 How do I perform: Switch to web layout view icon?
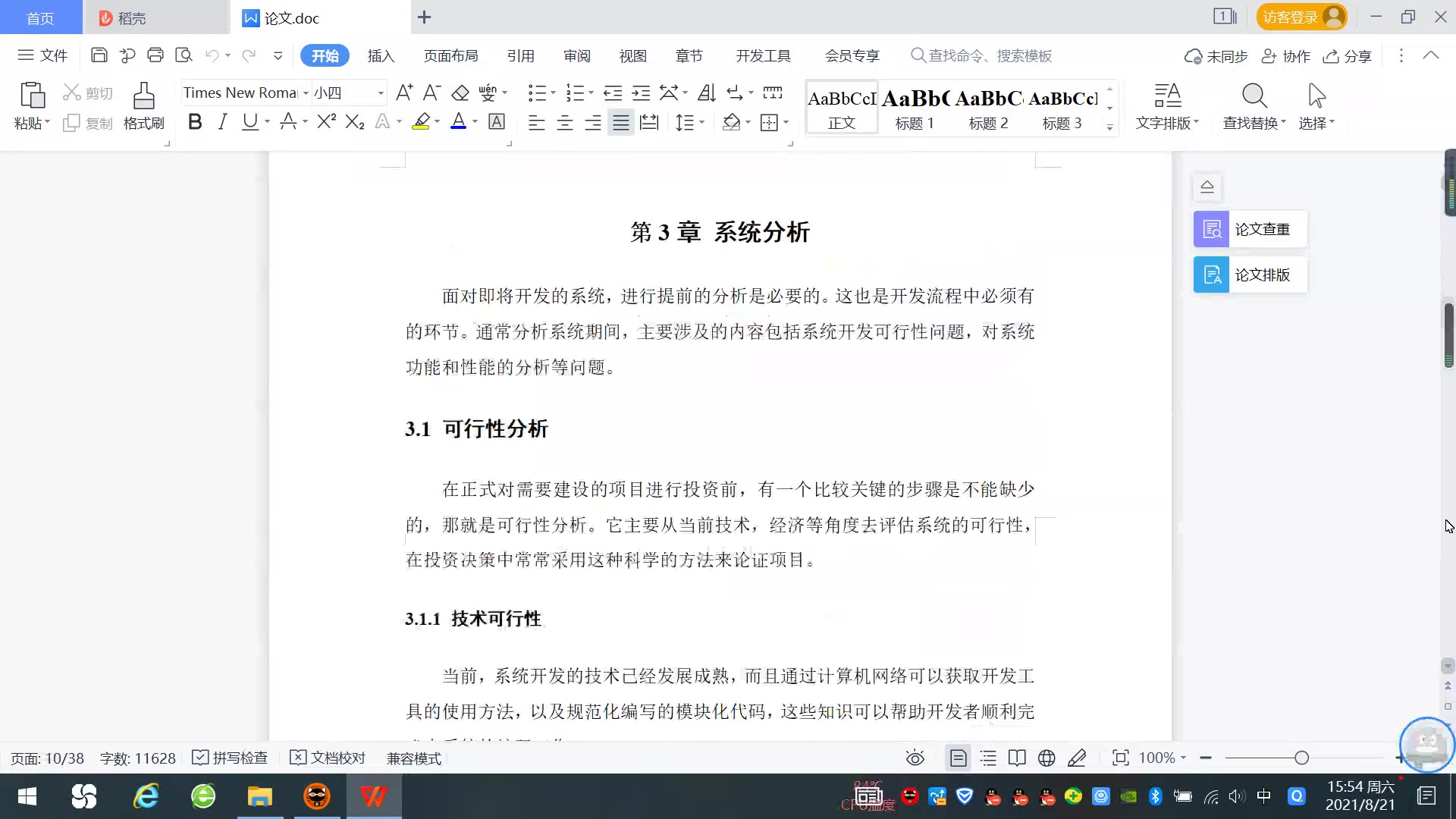[1046, 758]
